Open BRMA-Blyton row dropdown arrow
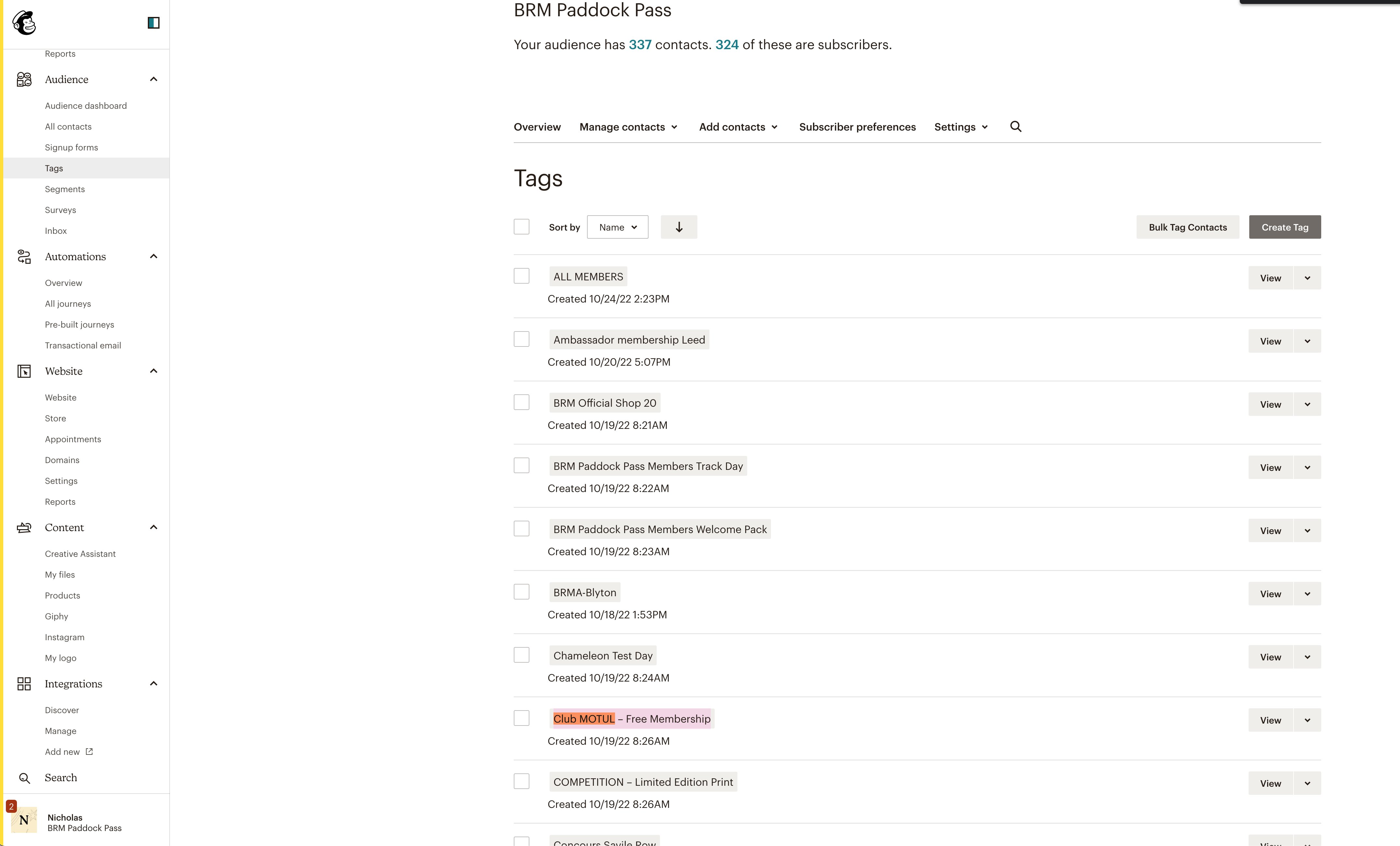The width and height of the screenshot is (1400, 846). click(x=1308, y=594)
